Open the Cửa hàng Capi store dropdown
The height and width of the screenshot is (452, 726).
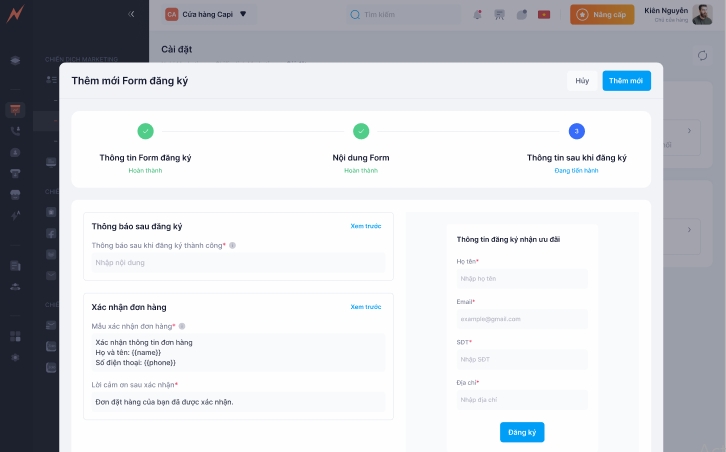coord(207,15)
